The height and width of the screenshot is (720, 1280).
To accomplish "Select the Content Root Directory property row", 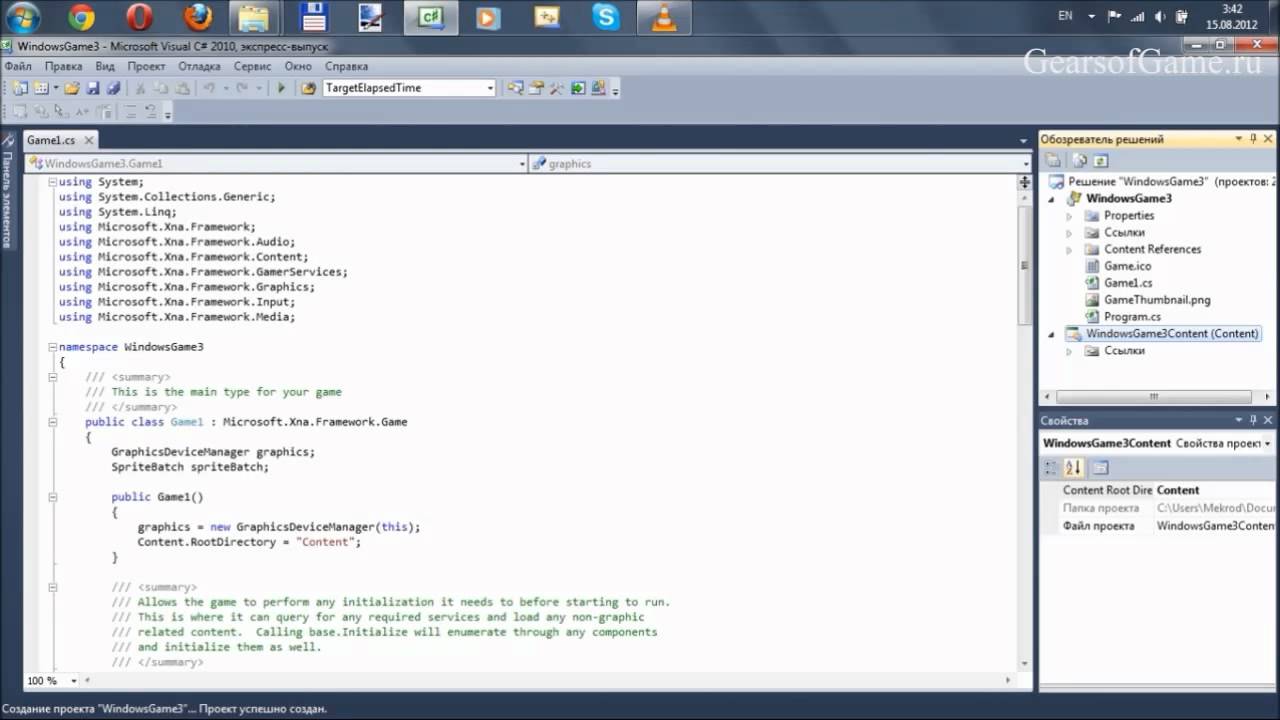I will (1159, 490).
